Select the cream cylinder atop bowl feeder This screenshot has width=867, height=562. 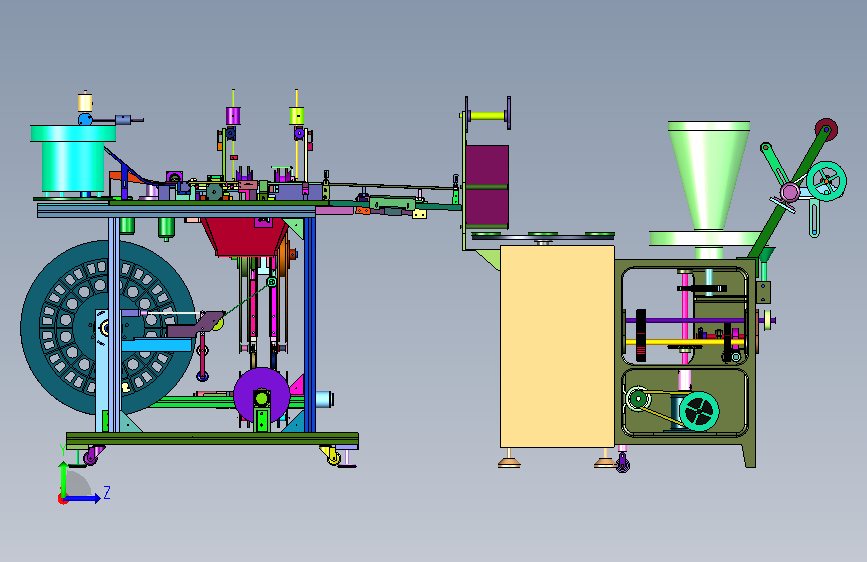point(85,103)
